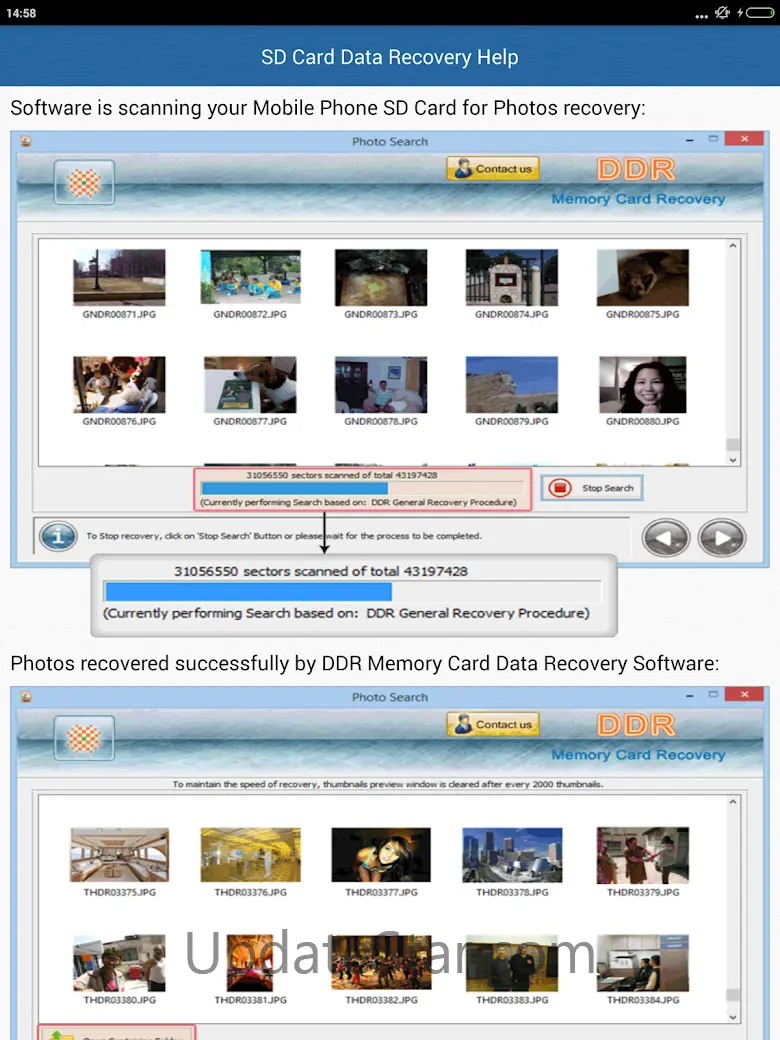
Task: Select thumbnail GNDR00879.JPG
Action: [511, 385]
